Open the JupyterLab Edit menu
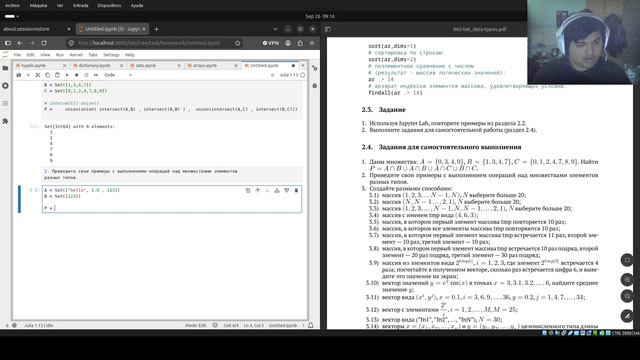This screenshot has height=360, width=640. pyautogui.click(x=31, y=55)
